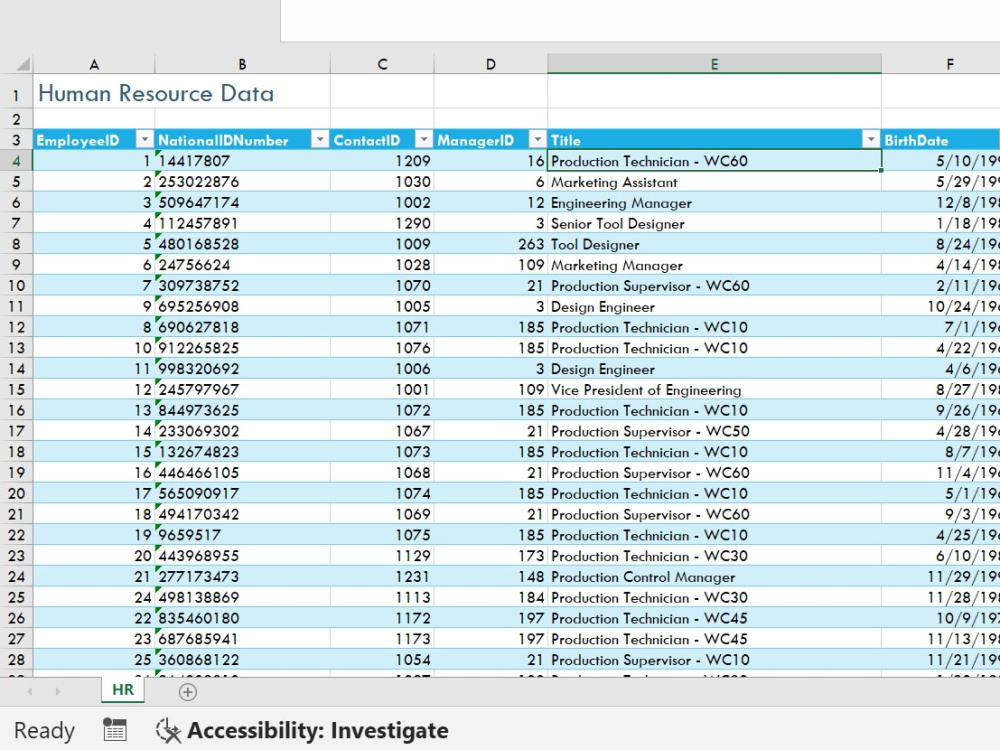Open the Title column filter dropdown
The height and width of the screenshot is (750, 1000).
click(x=871, y=140)
